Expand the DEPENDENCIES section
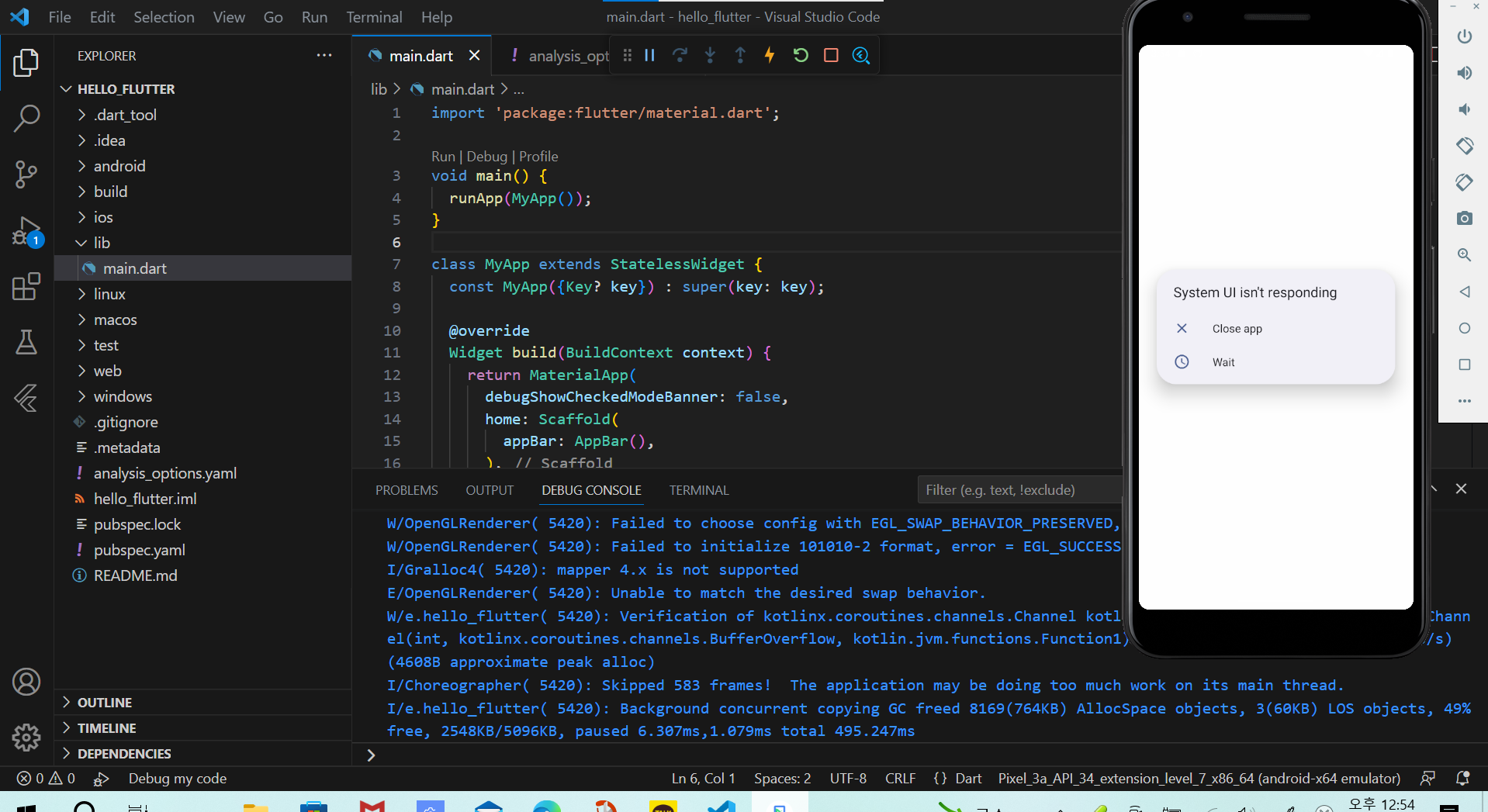The height and width of the screenshot is (812, 1488). (x=202, y=754)
